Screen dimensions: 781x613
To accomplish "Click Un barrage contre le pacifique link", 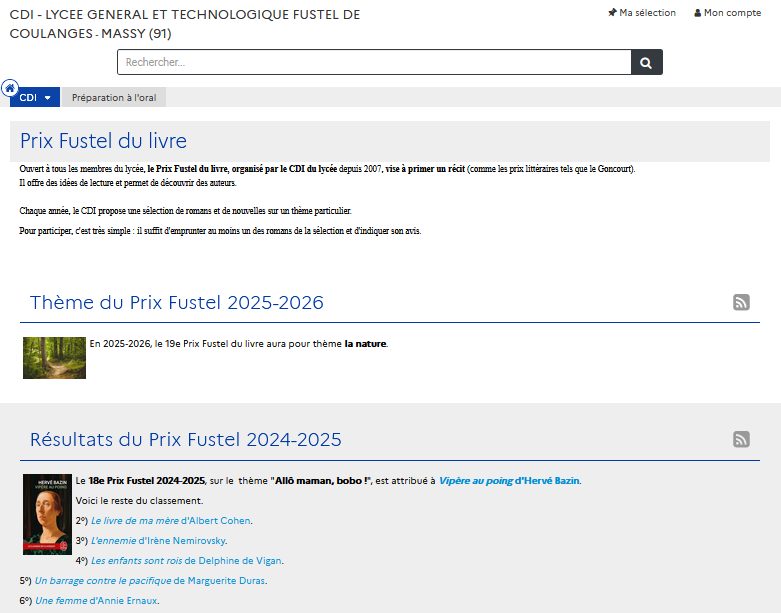I will 103,581.
